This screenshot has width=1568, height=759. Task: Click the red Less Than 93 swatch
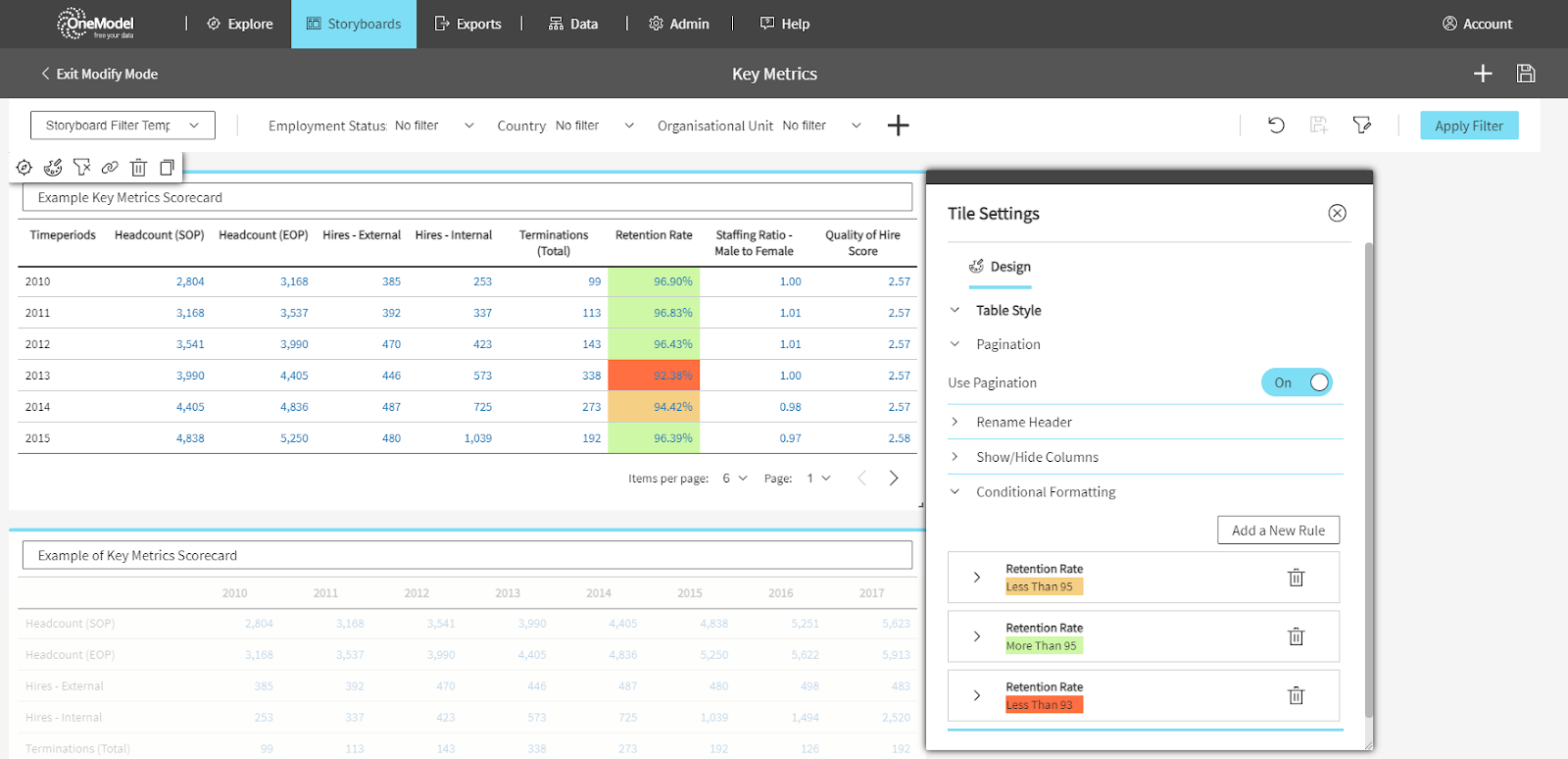click(x=1044, y=705)
